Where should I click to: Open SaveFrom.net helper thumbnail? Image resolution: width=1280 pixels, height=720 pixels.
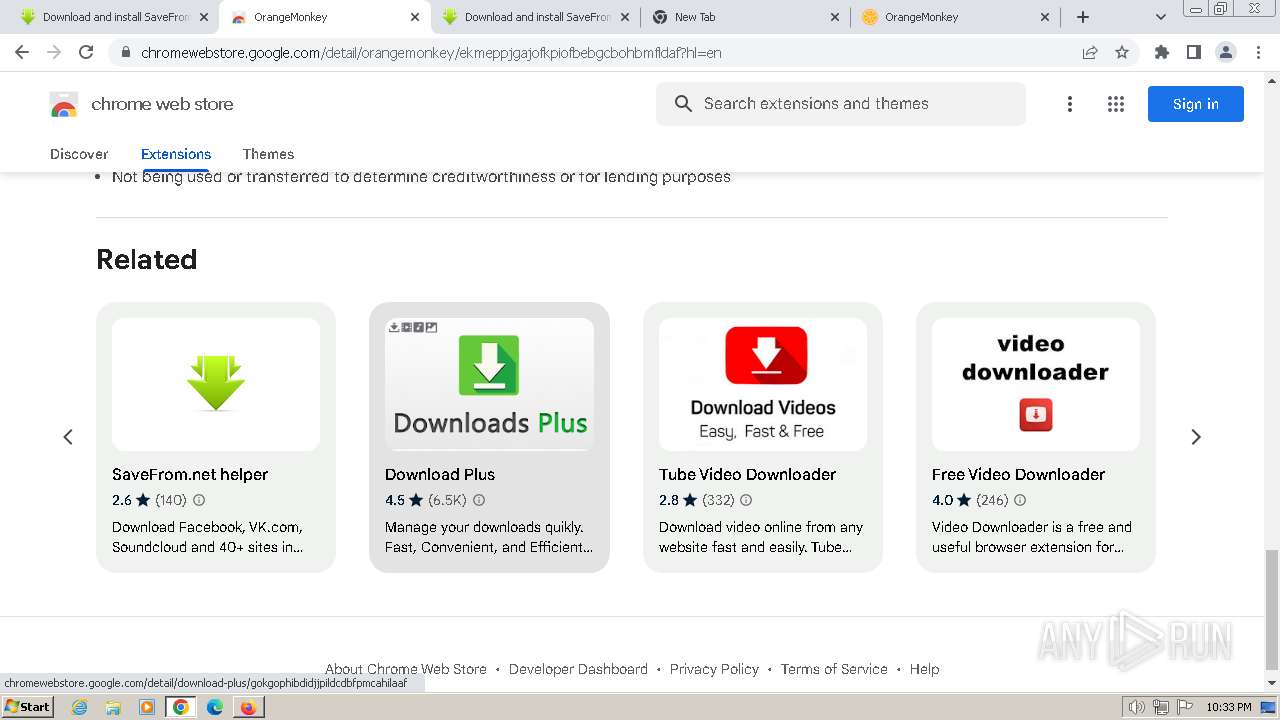(216, 384)
